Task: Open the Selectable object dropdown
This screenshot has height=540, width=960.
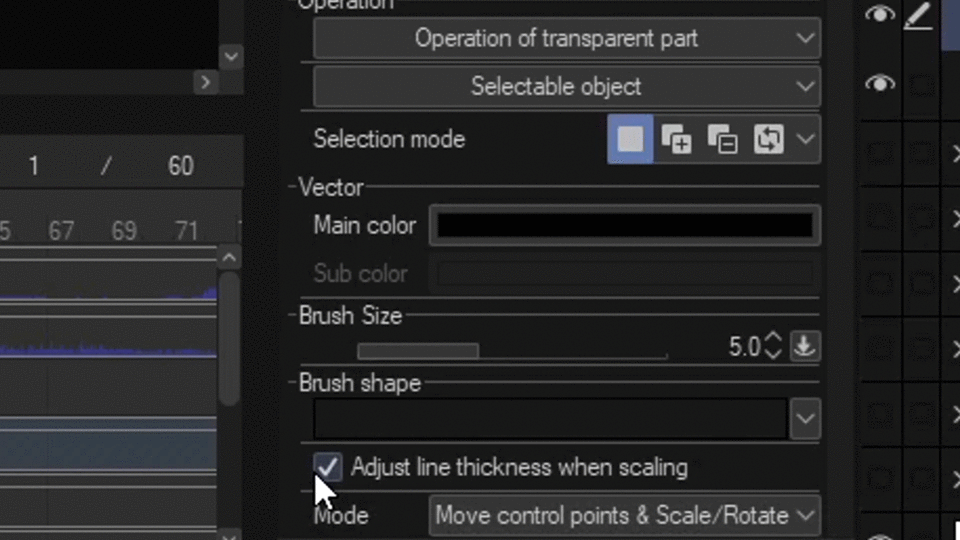Action: pyautogui.click(x=566, y=87)
